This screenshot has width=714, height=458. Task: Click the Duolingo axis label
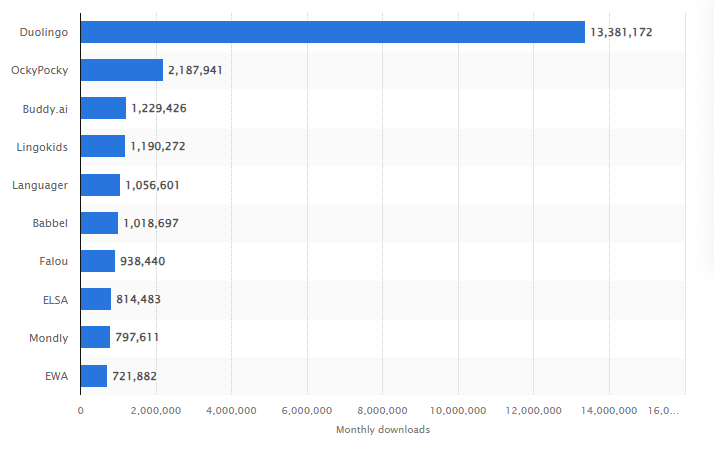click(44, 32)
